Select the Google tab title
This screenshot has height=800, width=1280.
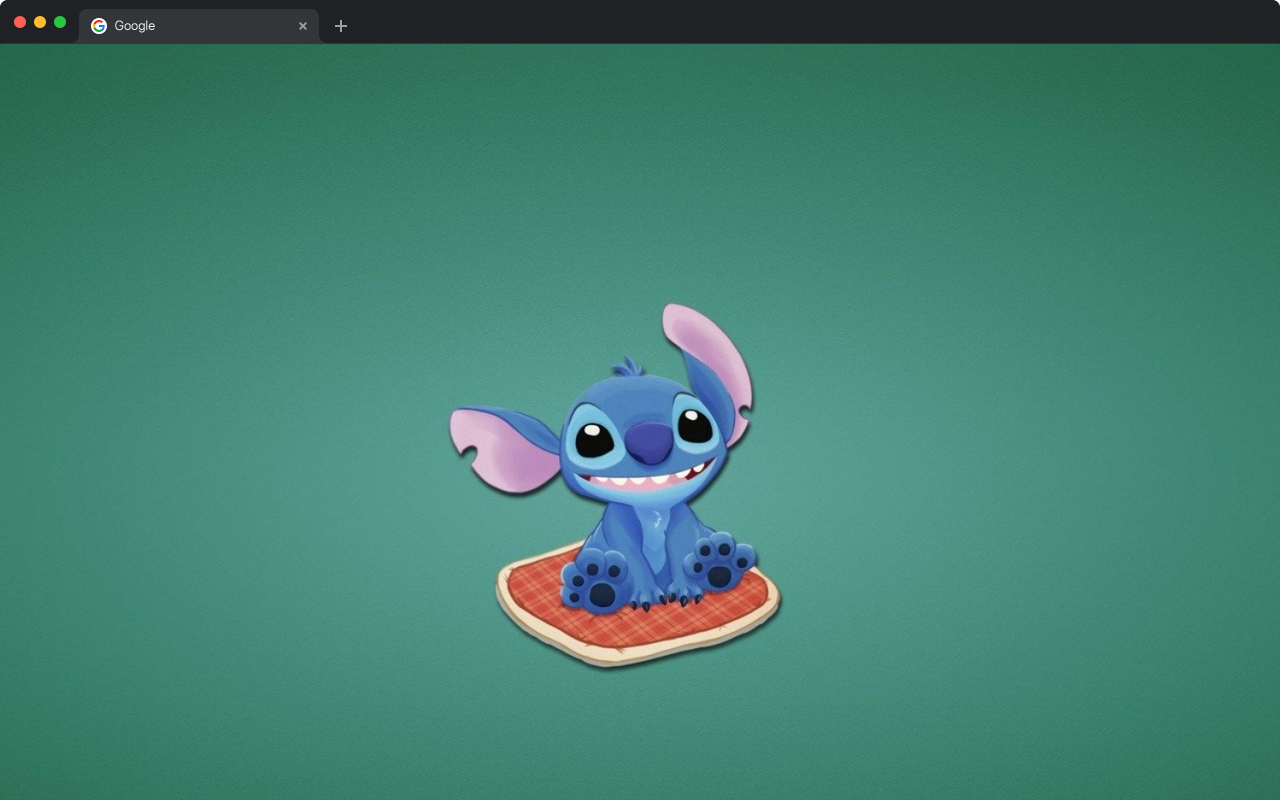[135, 26]
